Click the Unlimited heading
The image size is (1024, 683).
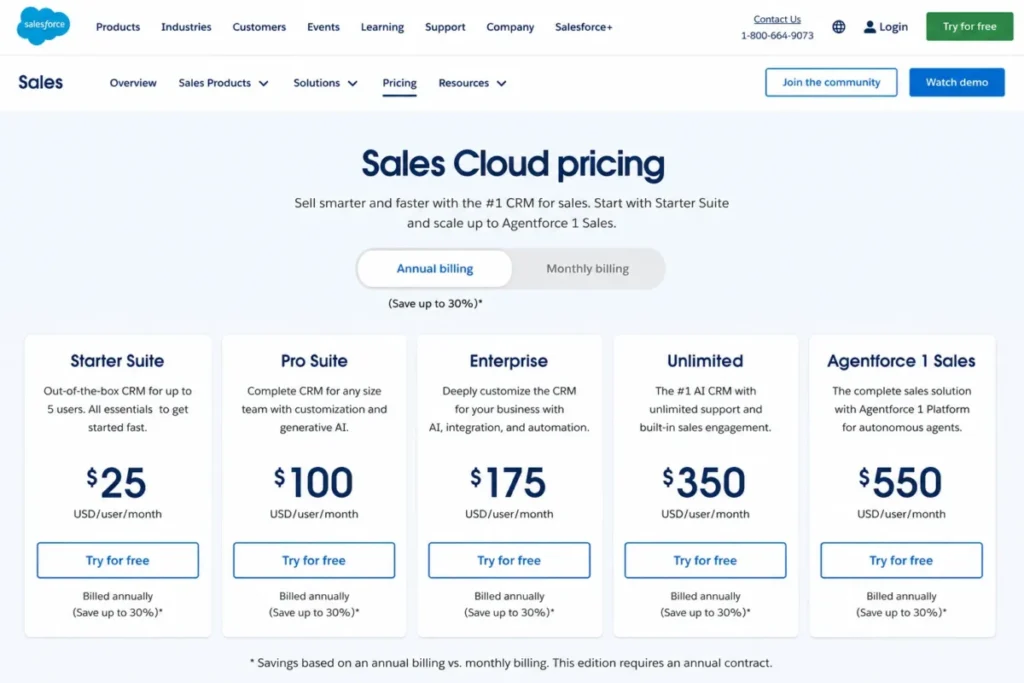pyautogui.click(x=705, y=361)
